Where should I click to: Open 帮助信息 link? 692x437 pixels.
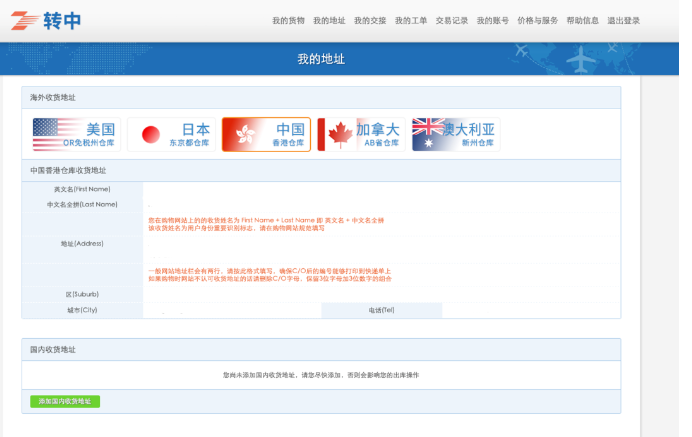coord(583,21)
